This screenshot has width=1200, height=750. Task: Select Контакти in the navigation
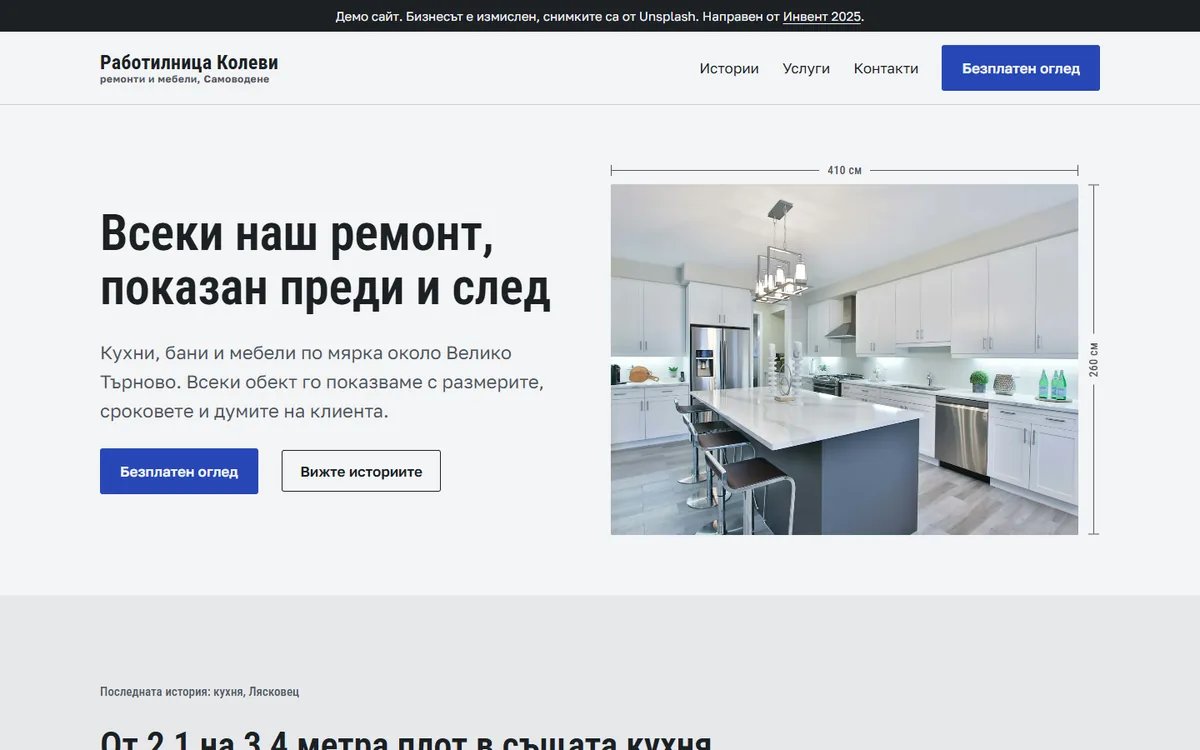(886, 68)
